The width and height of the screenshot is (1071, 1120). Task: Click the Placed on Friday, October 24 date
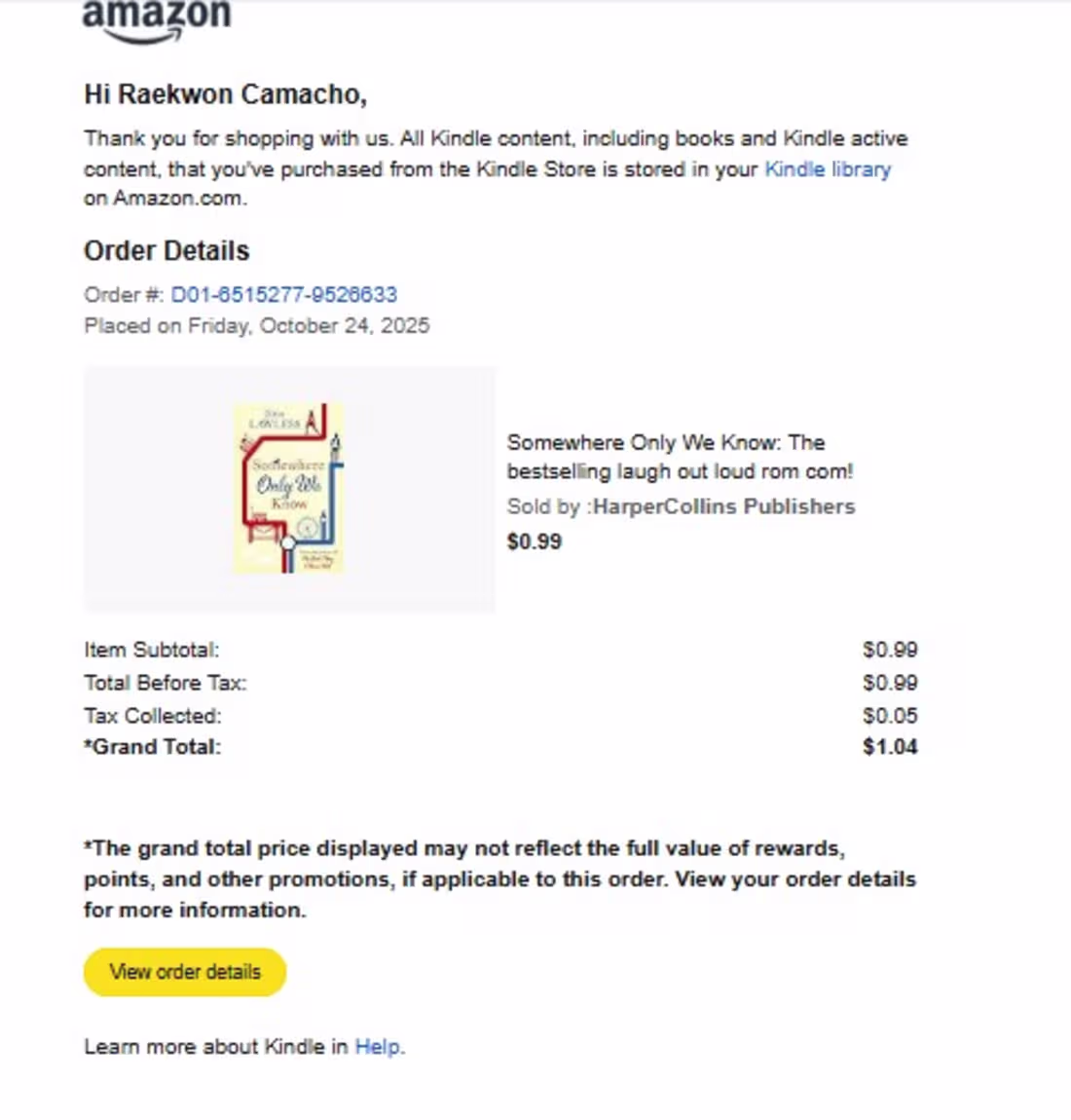(x=257, y=325)
